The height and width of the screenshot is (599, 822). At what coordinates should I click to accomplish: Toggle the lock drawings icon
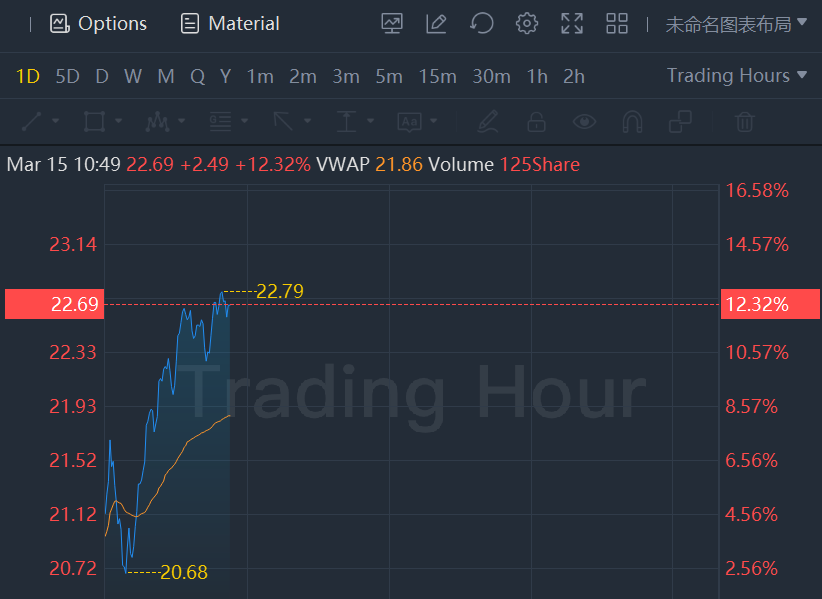(x=536, y=122)
